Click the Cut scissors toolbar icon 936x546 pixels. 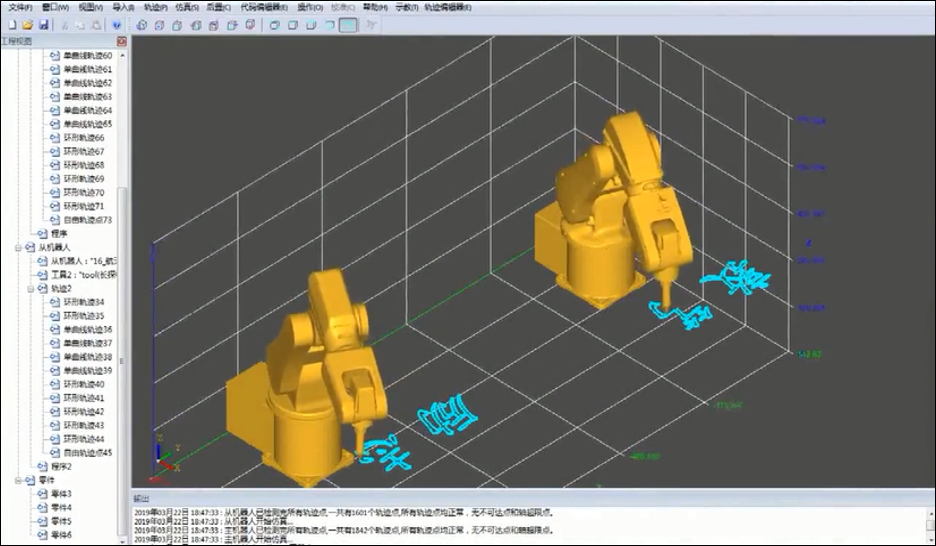point(64,24)
